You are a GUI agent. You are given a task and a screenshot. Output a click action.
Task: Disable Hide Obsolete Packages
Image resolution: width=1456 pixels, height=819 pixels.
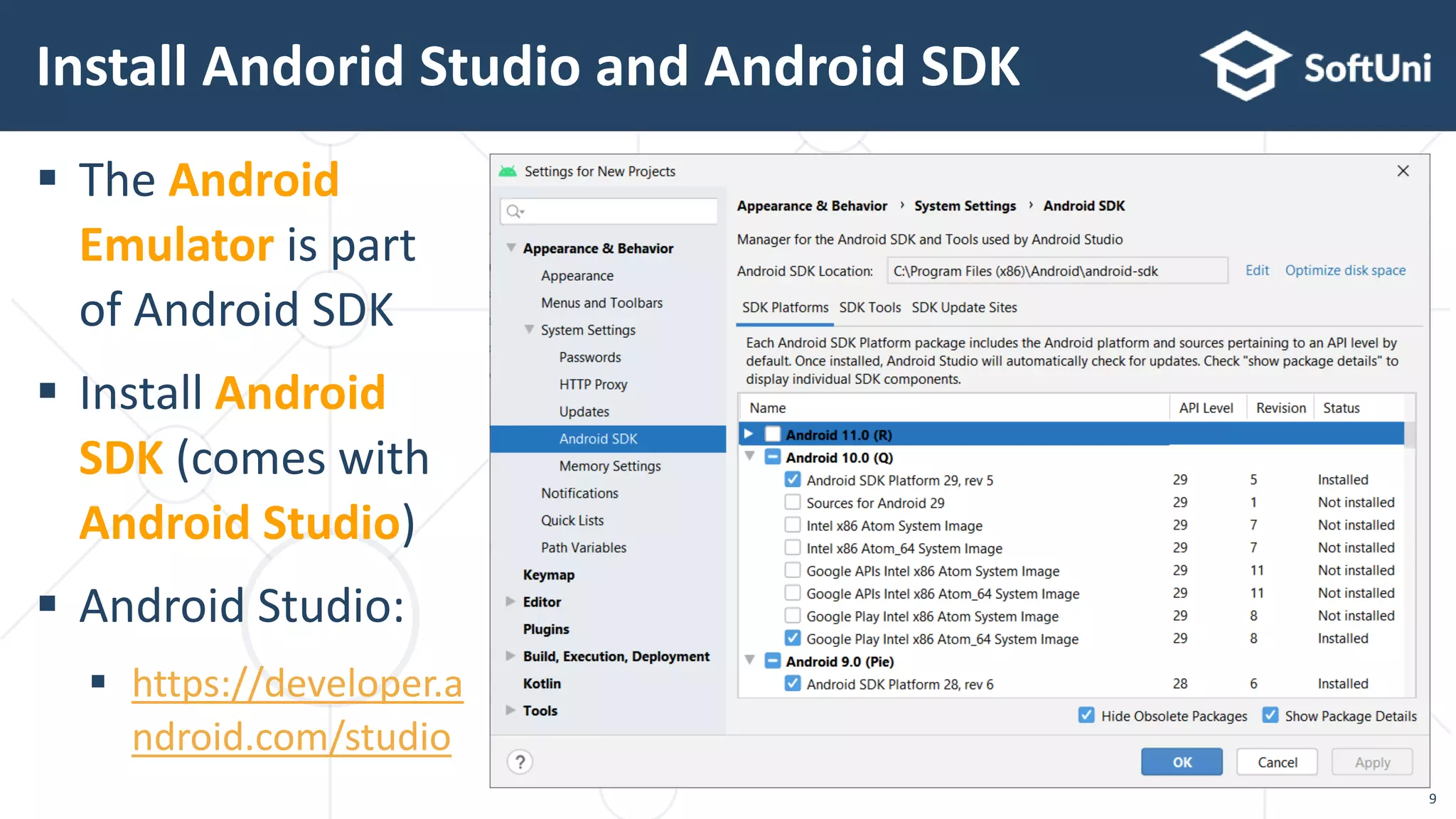(1086, 715)
